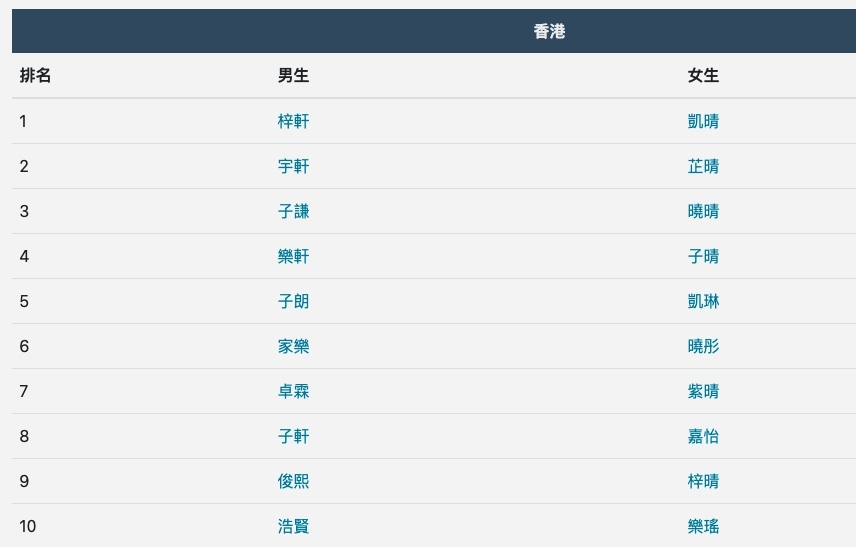Open the boy name 卓霖 link

click(293, 391)
